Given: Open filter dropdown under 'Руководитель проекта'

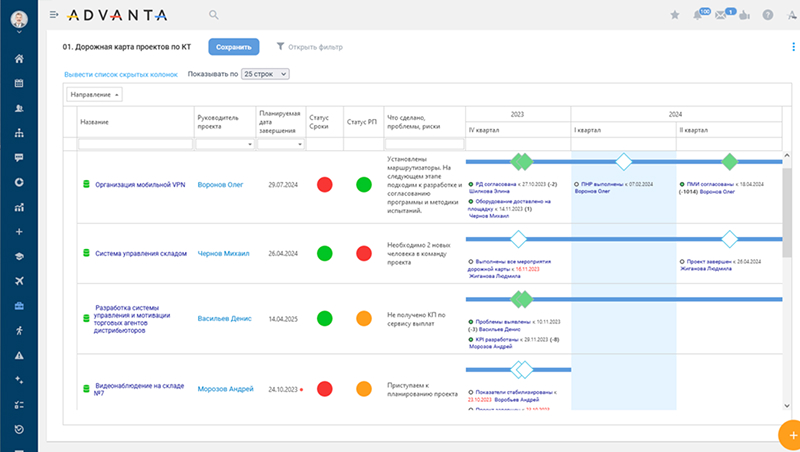Looking at the screenshot, I should (x=224, y=144).
